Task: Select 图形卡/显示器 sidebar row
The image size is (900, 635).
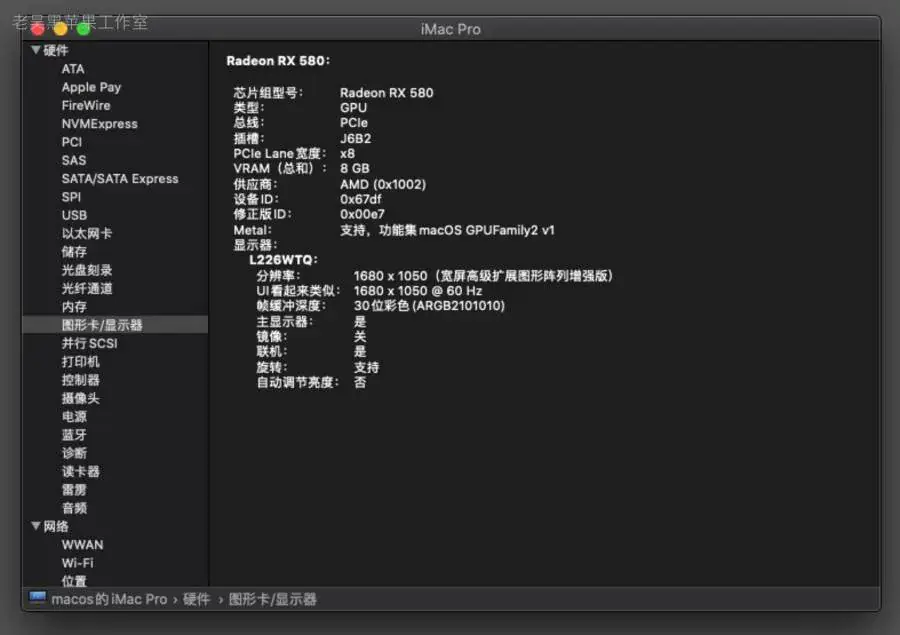Action: click(x=115, y=324)
